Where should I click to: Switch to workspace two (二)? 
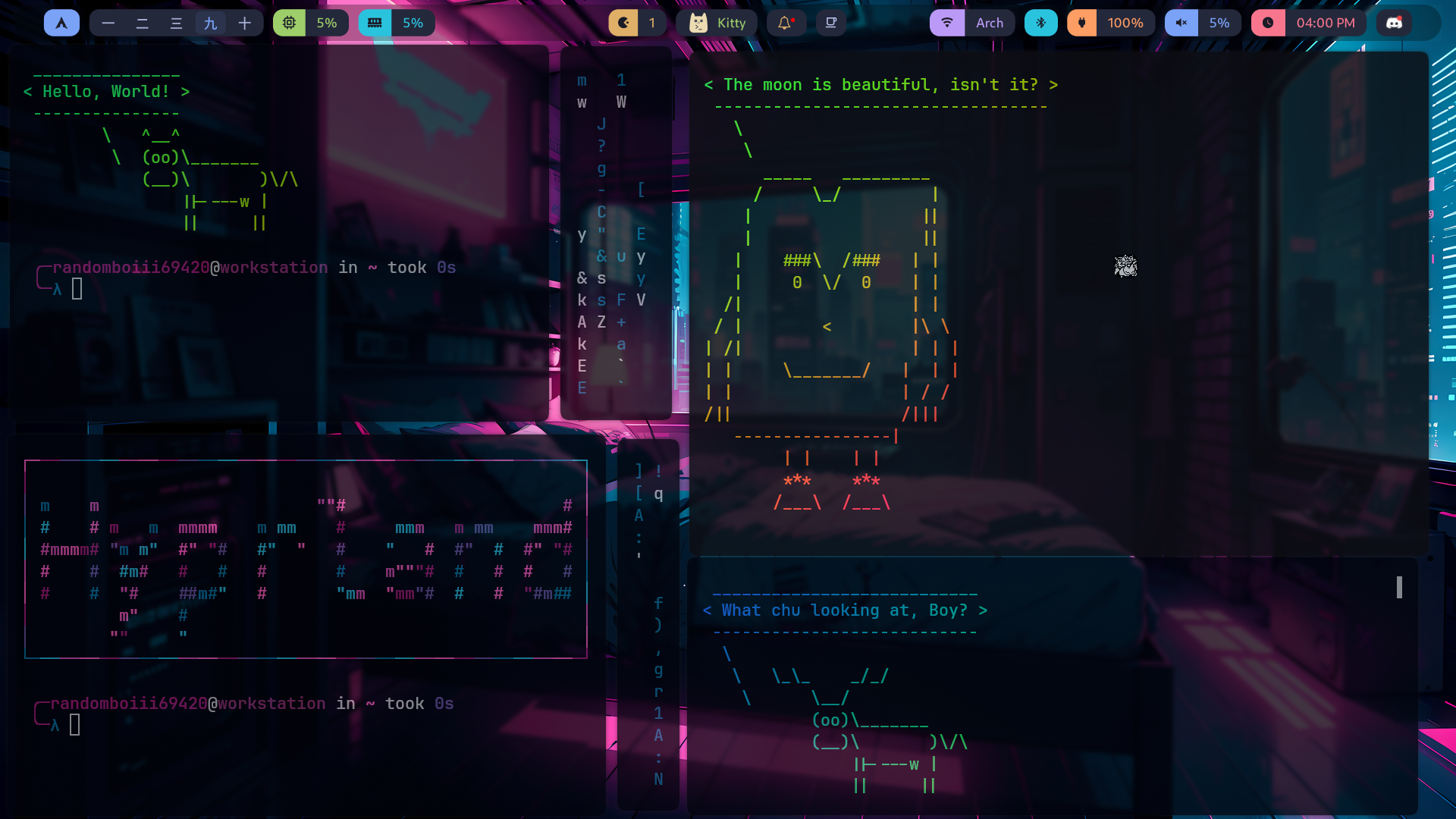[142, 23]
